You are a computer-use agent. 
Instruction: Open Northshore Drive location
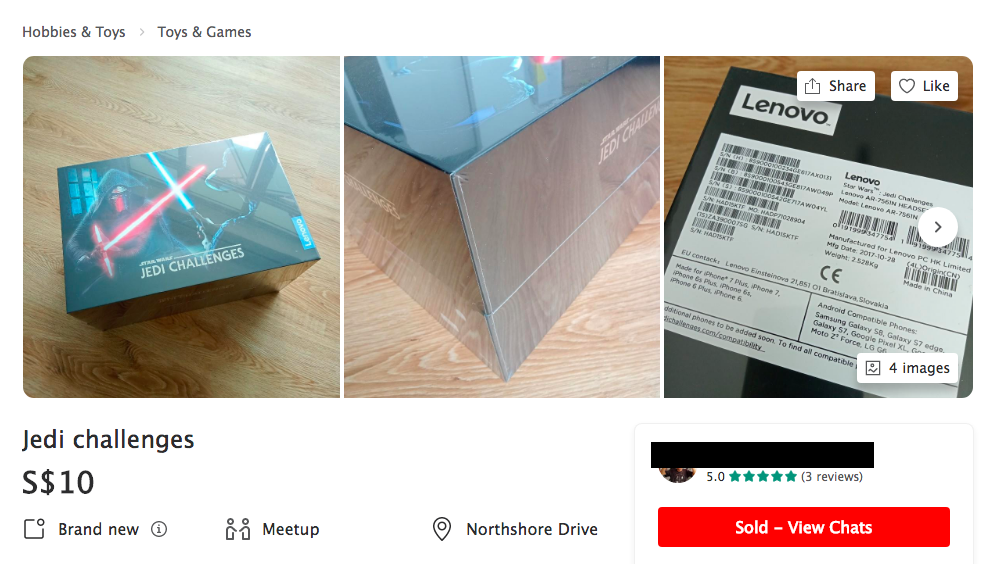(x=532, y=529)
